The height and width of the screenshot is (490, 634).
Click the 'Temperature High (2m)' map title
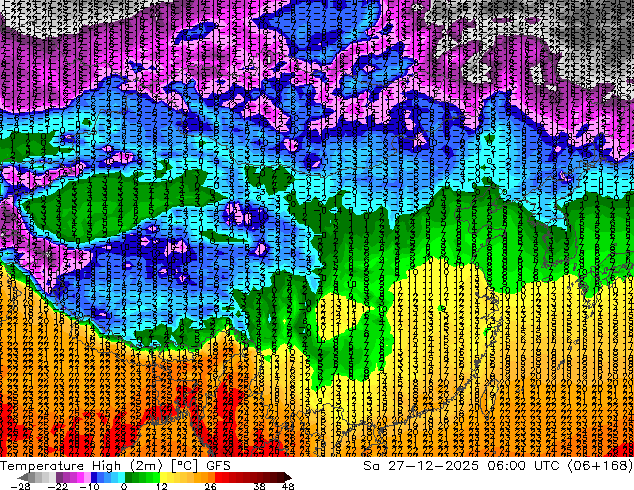pos(81,466)
